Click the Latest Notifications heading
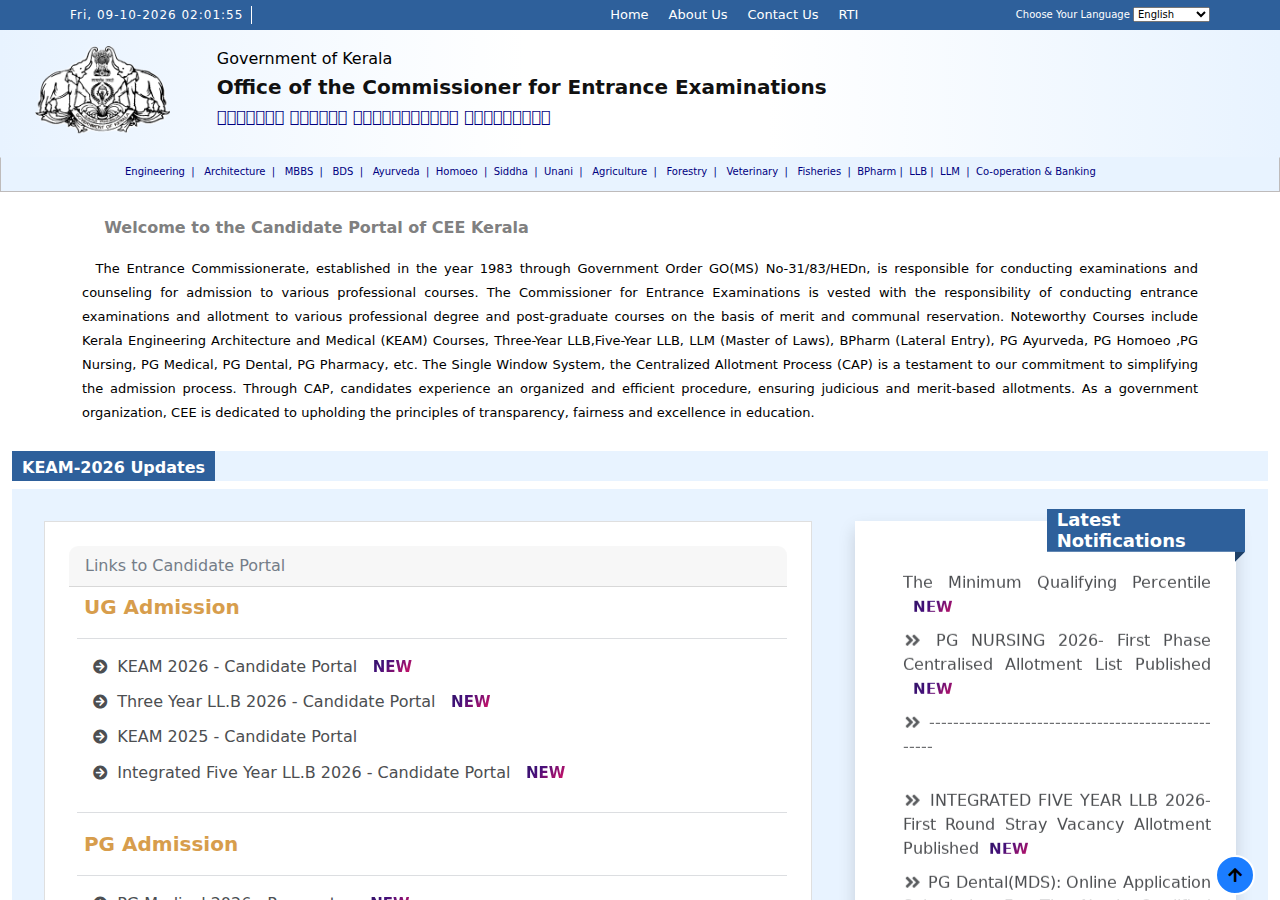The width and height of the screenshot is (1280, 900). pos(1146,530)
